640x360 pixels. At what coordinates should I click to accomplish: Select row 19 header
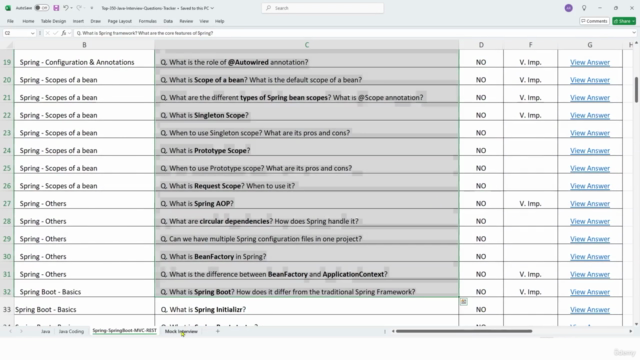click(7, 62)
